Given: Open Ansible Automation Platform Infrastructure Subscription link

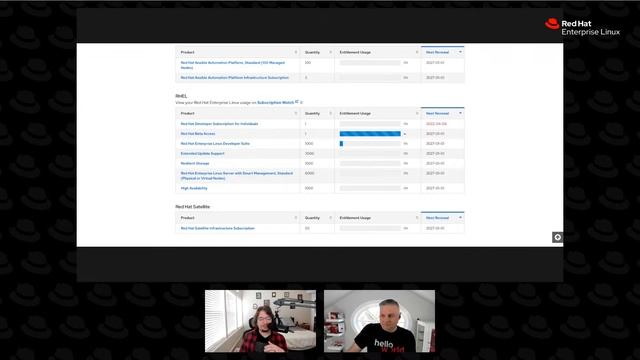Looking at the screenshot, I should pyautogui.click(x=235, y=78).
